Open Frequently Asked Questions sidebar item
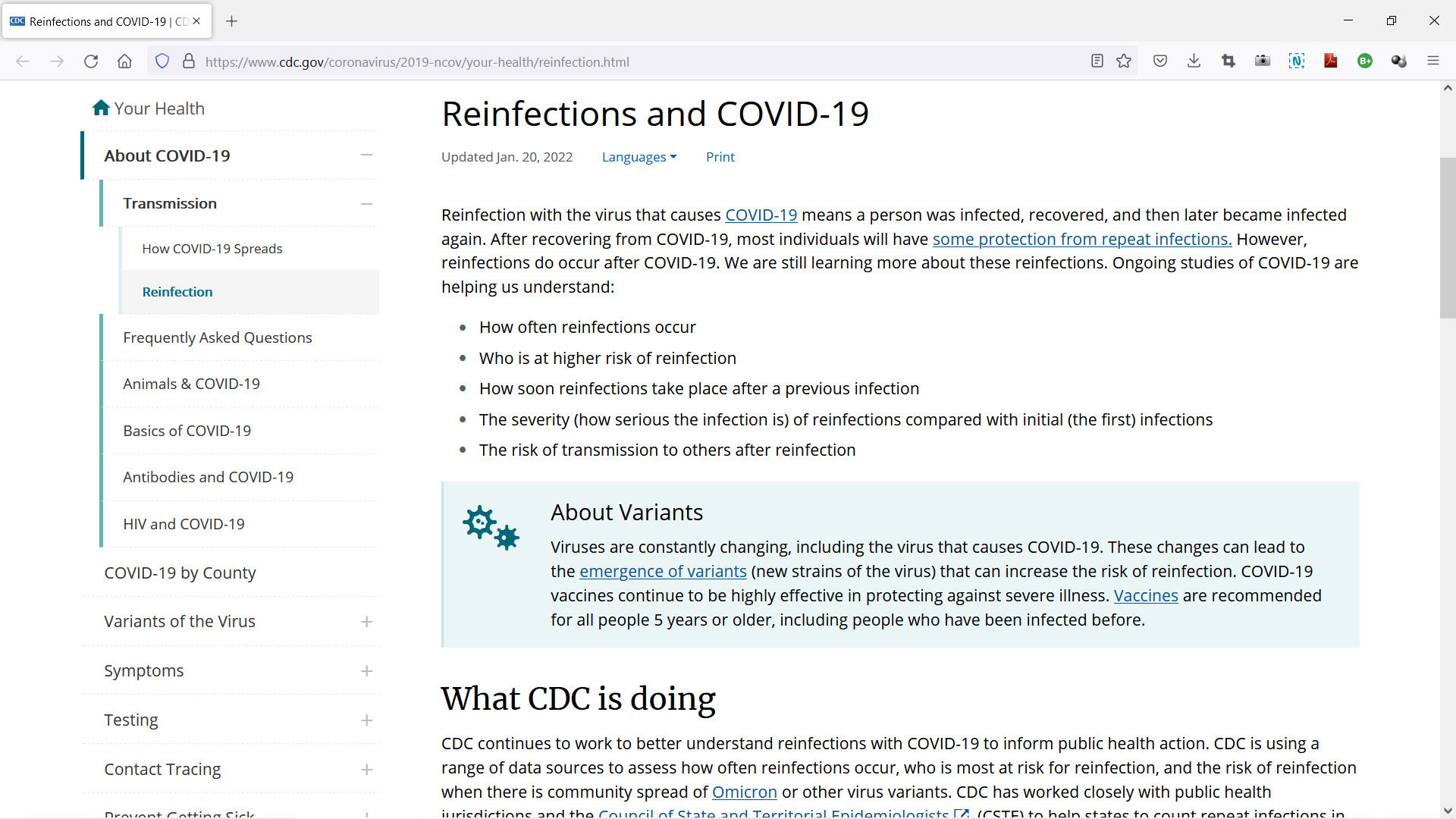1456x819 pixels. (x=217, y=337)
